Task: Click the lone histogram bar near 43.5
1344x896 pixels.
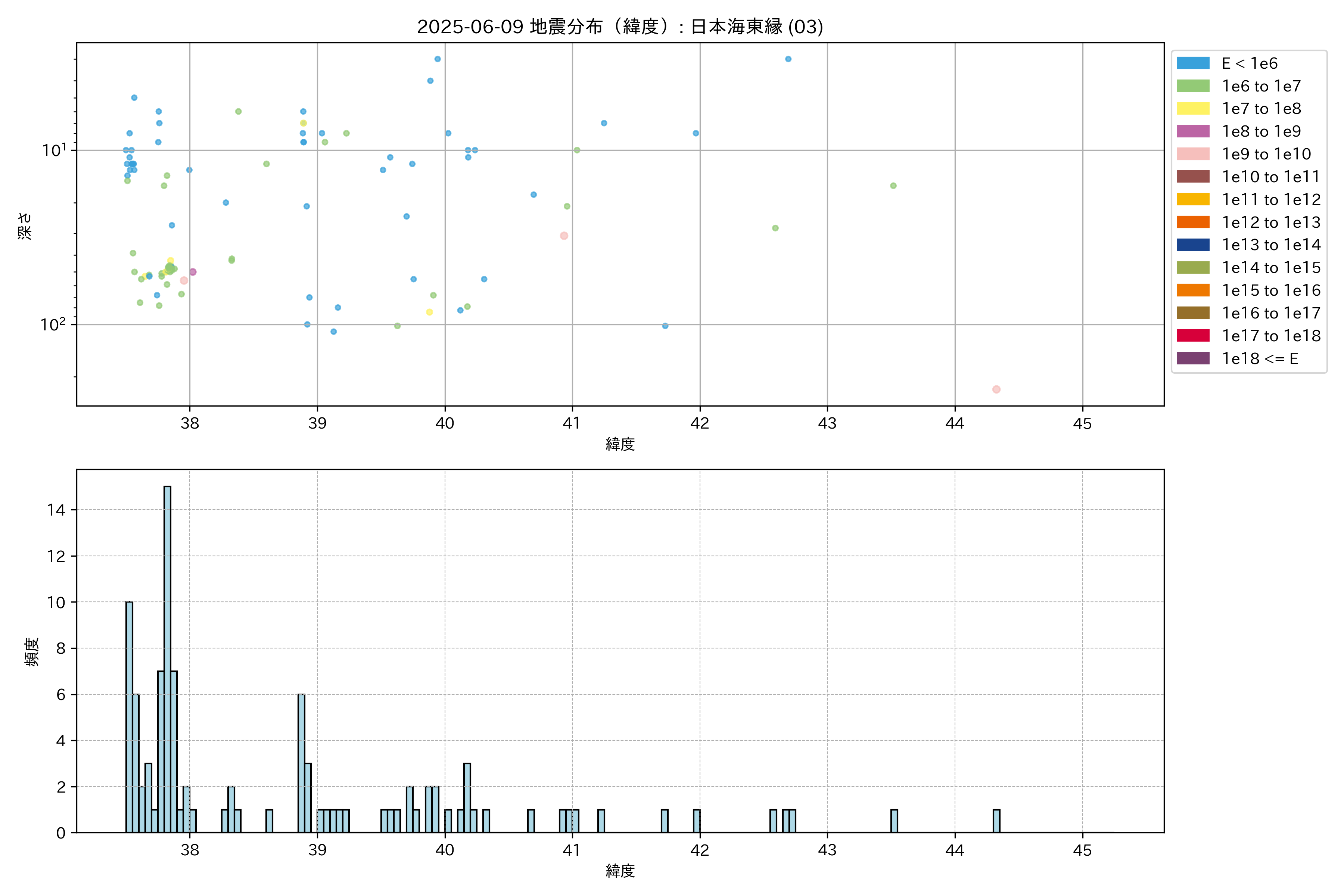Action: [894, 821]
